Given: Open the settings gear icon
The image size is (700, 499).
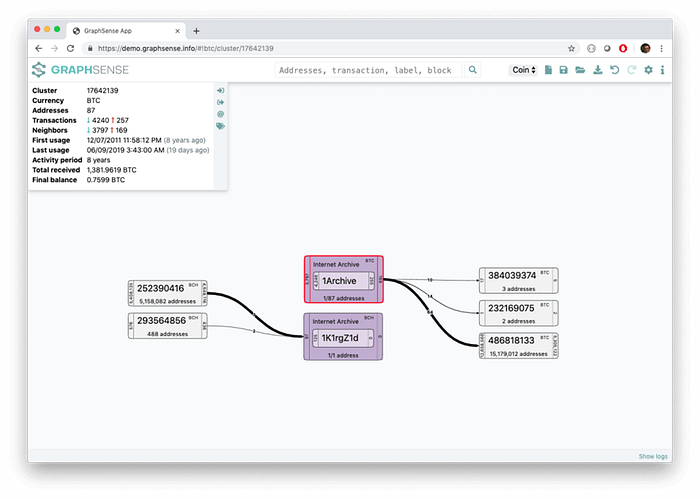Looking at the screenshot, I should 648,70.
